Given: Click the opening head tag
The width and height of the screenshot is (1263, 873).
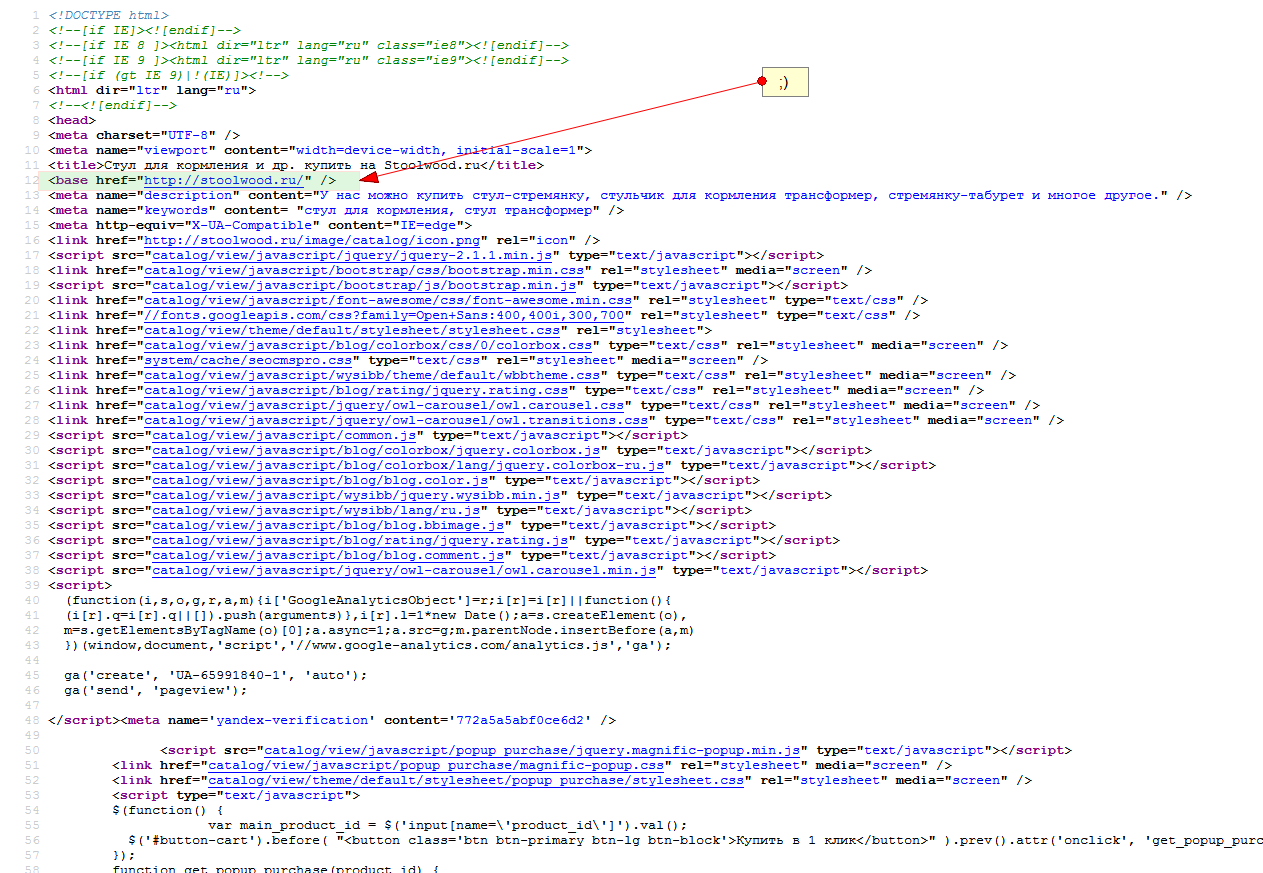Looking at the screenshot, I should (x=72, y=120).
